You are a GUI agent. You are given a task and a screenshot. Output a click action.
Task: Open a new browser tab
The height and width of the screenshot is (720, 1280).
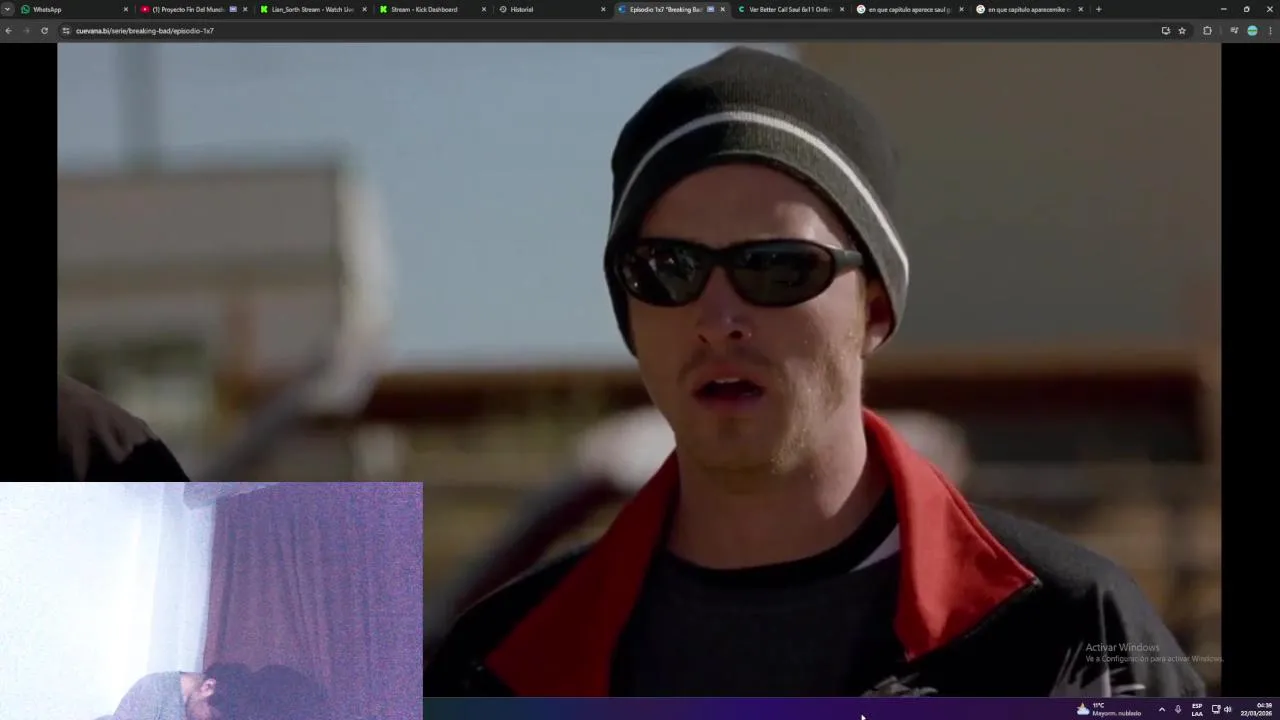click(x=1098, y=9)
